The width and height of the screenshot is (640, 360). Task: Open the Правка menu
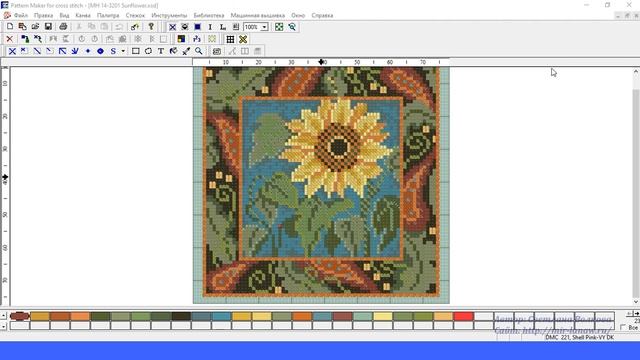point(43,16)
